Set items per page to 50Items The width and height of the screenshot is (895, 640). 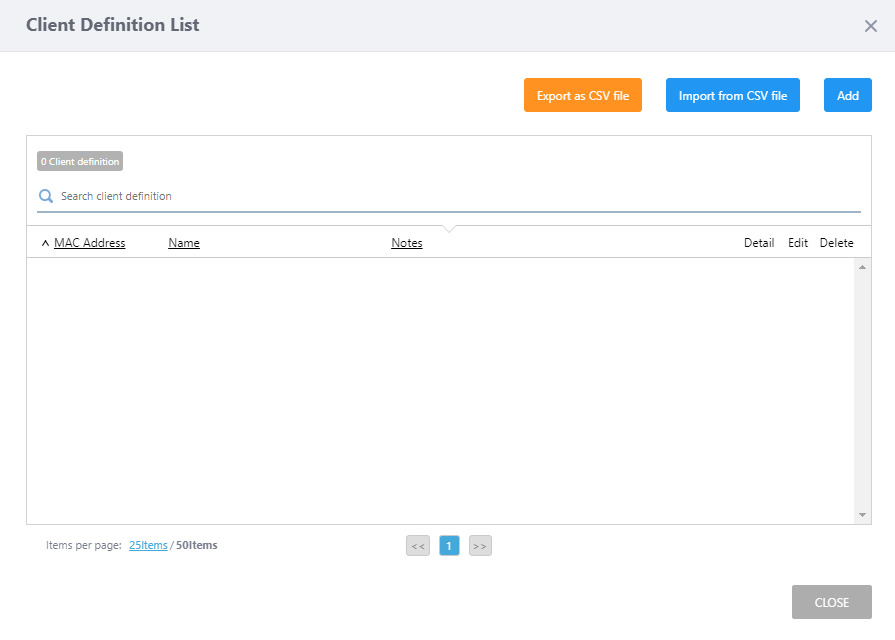[197, 546]
